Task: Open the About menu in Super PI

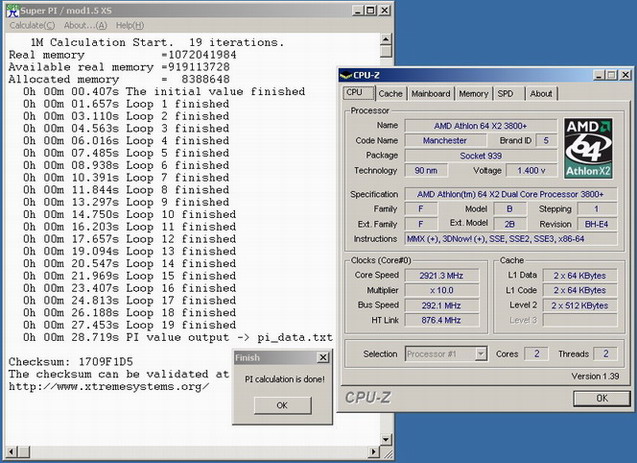Action: (85, 25)
